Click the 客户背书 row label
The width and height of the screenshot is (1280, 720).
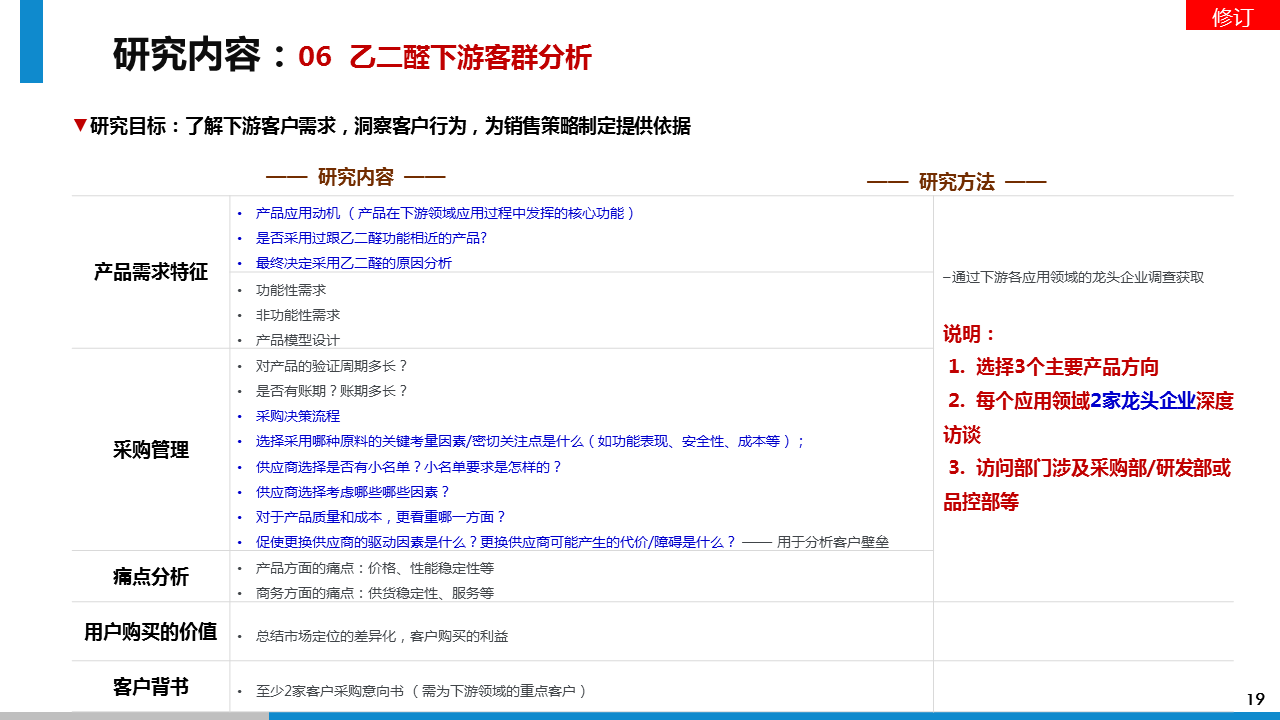pyautogui.click(x=151, y=687)
